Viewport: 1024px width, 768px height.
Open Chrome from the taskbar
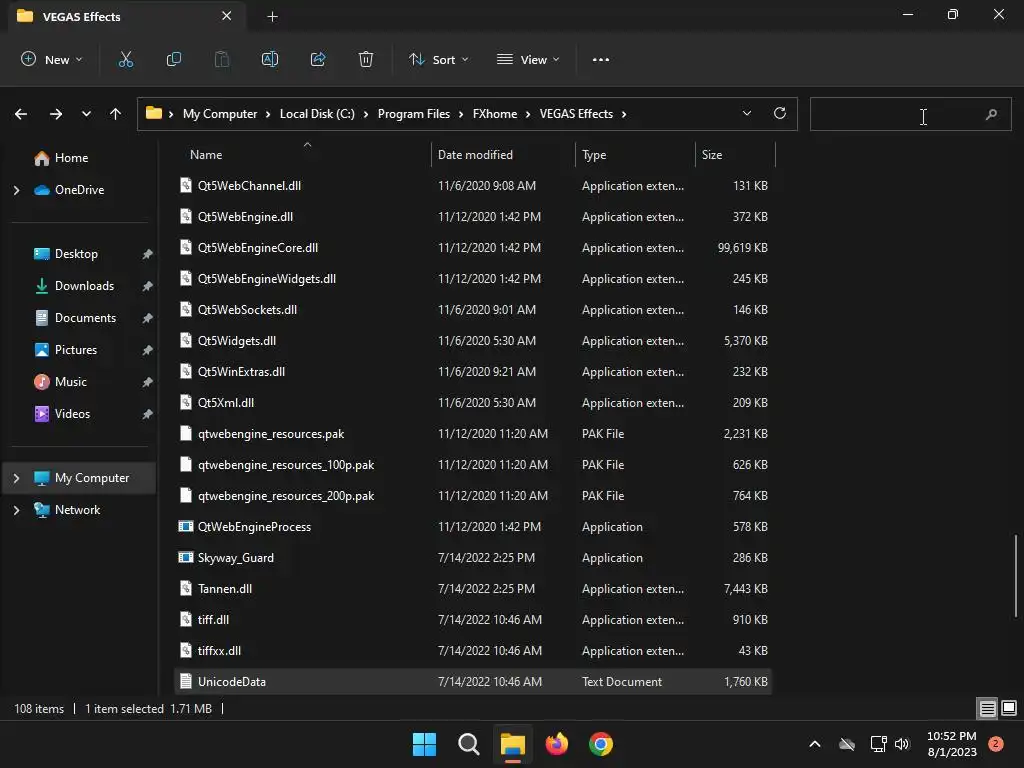(601, 744)
